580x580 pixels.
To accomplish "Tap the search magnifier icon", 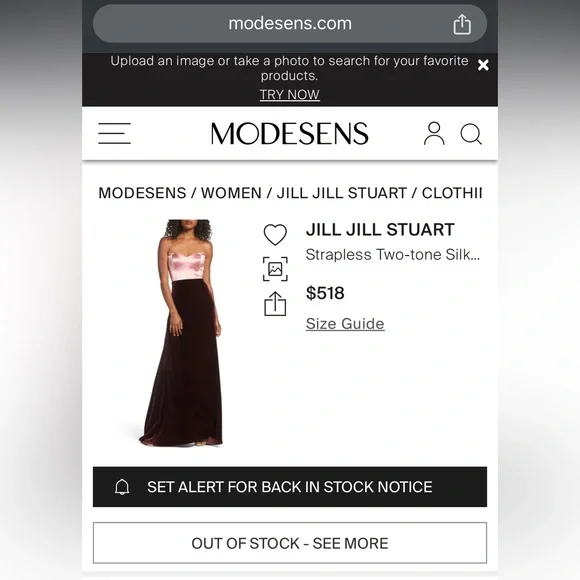I will coord(471,134).
